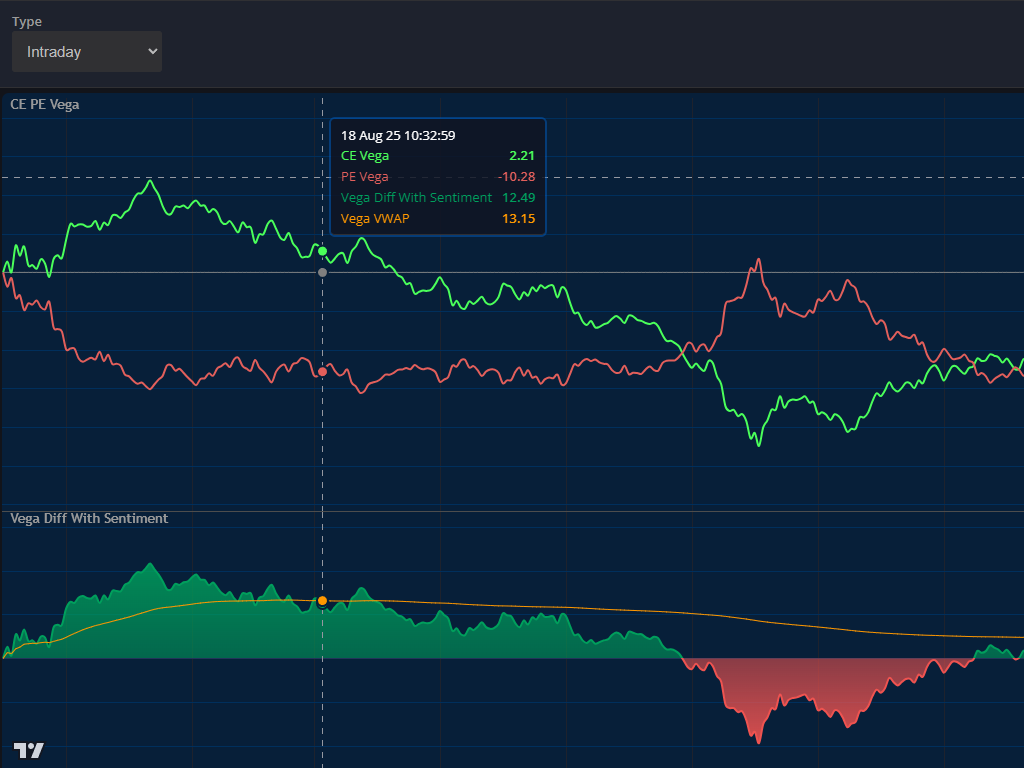Open the Intraday type dropdown
The height and width of the screenshot is (768, 1024).
[86, 52]
